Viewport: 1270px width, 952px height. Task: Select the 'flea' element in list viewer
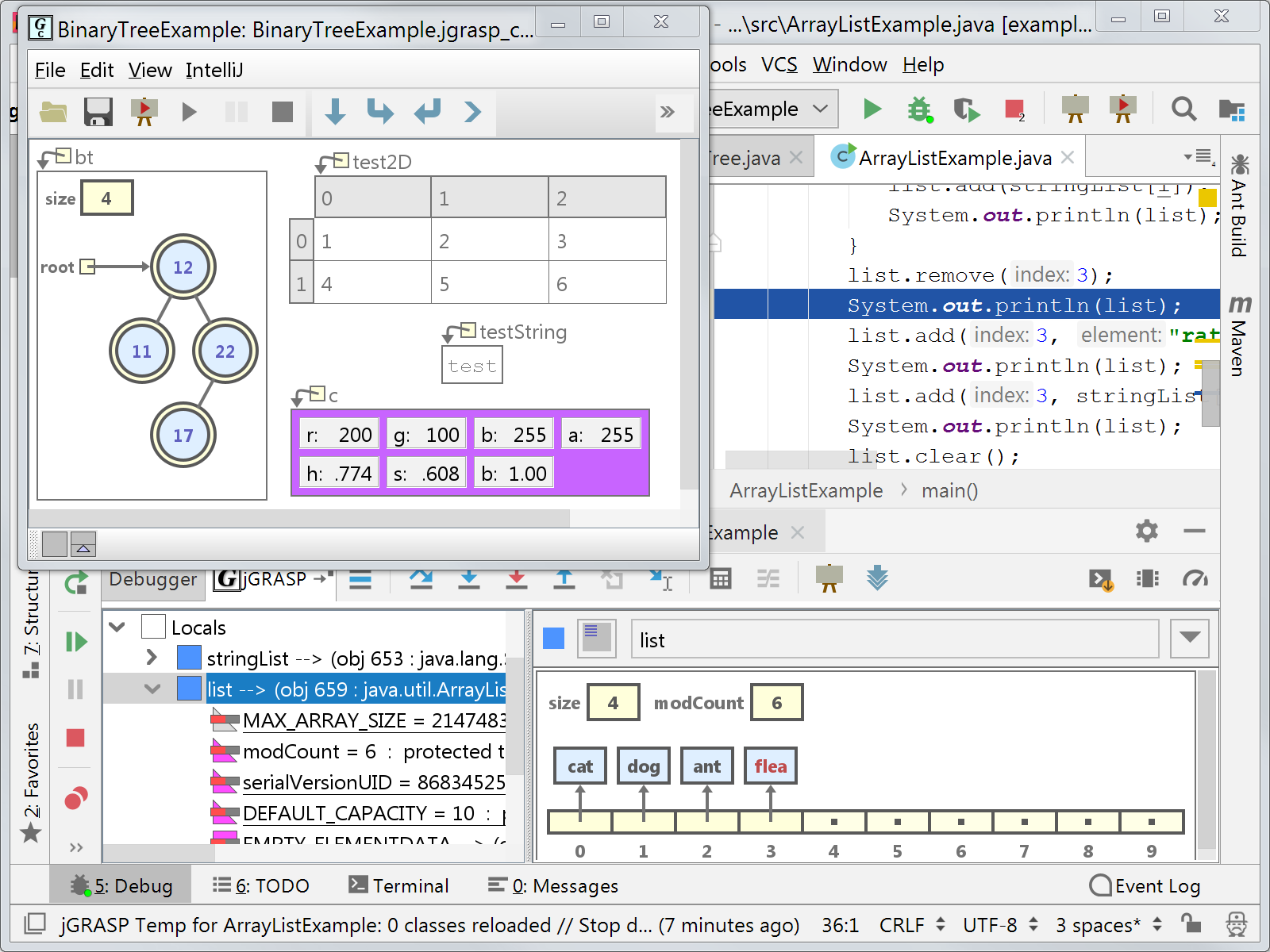pyautogui.click(x=771, y=766)
